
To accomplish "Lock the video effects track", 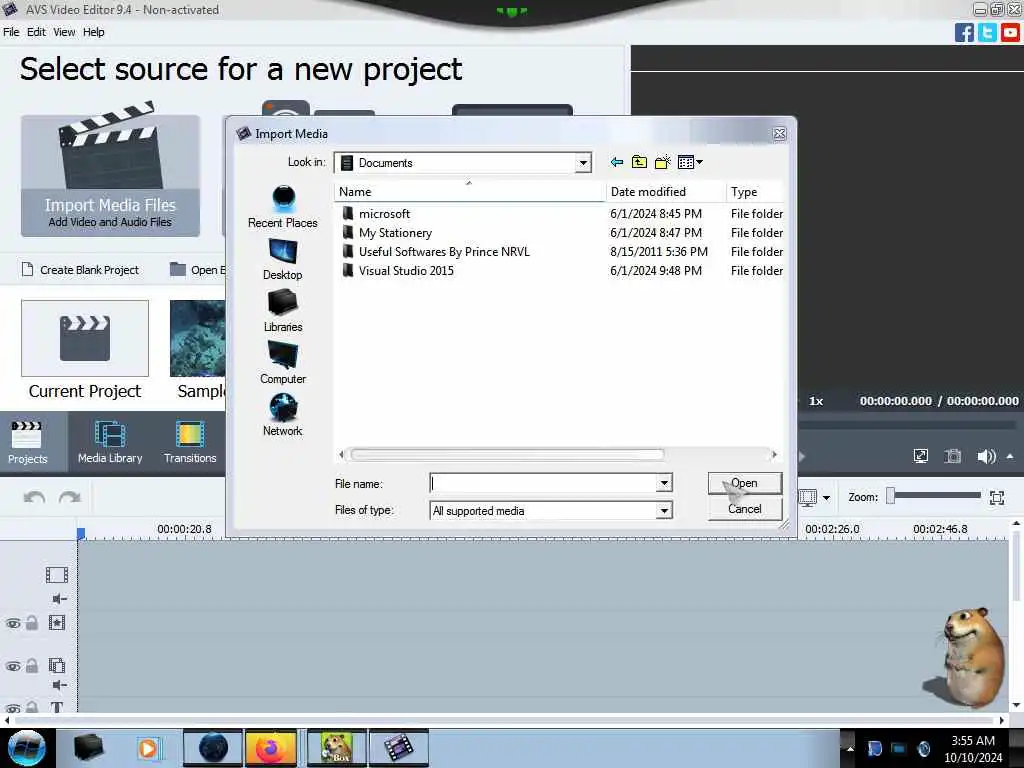I will (x=31, y=622).
